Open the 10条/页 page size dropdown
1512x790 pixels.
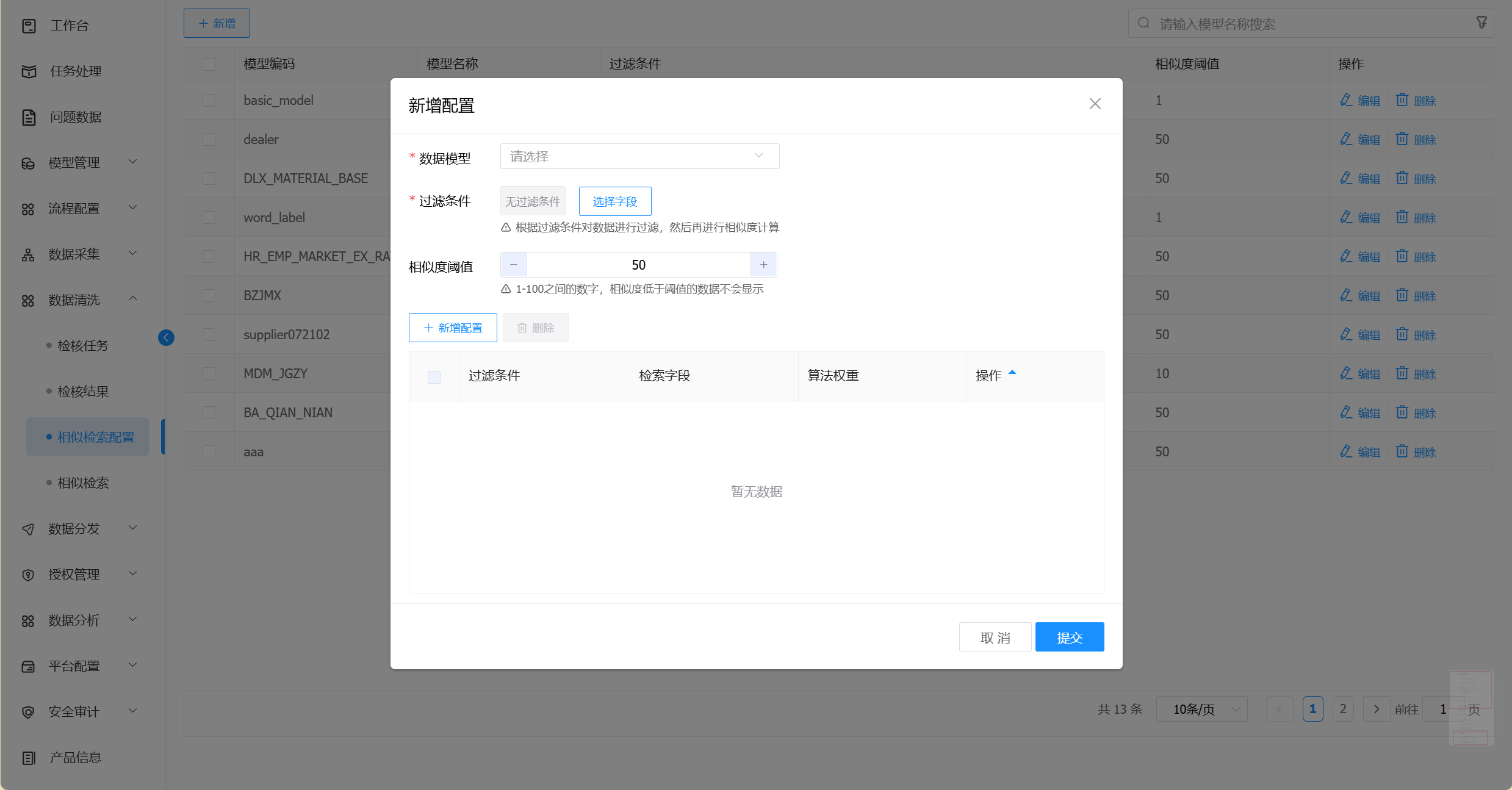pyautogui.click(x=1201, y=709)
